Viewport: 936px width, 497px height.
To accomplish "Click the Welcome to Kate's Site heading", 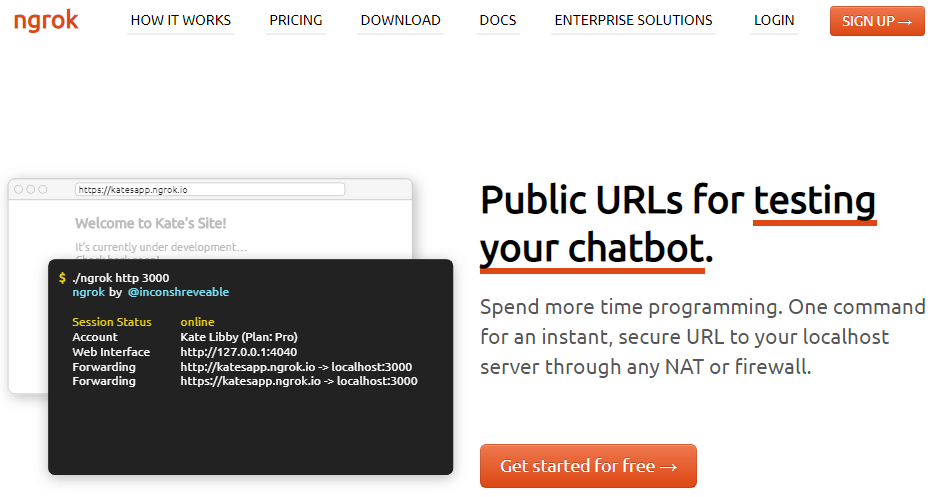I will (150, 223).
